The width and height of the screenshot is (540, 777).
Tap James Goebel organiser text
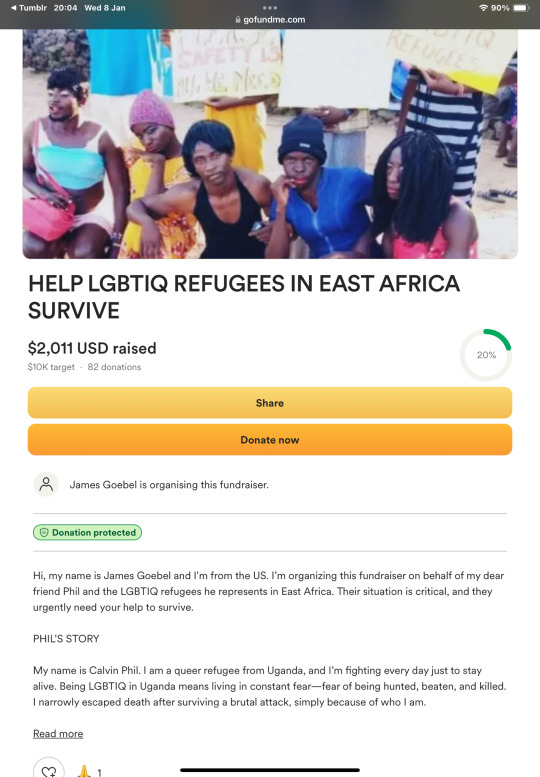169,485
